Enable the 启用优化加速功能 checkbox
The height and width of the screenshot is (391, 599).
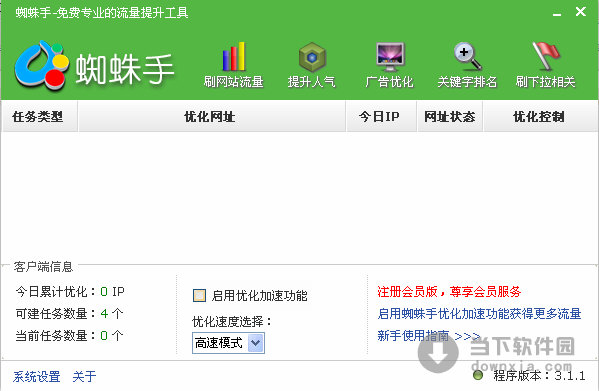click(x=199, y=296)
